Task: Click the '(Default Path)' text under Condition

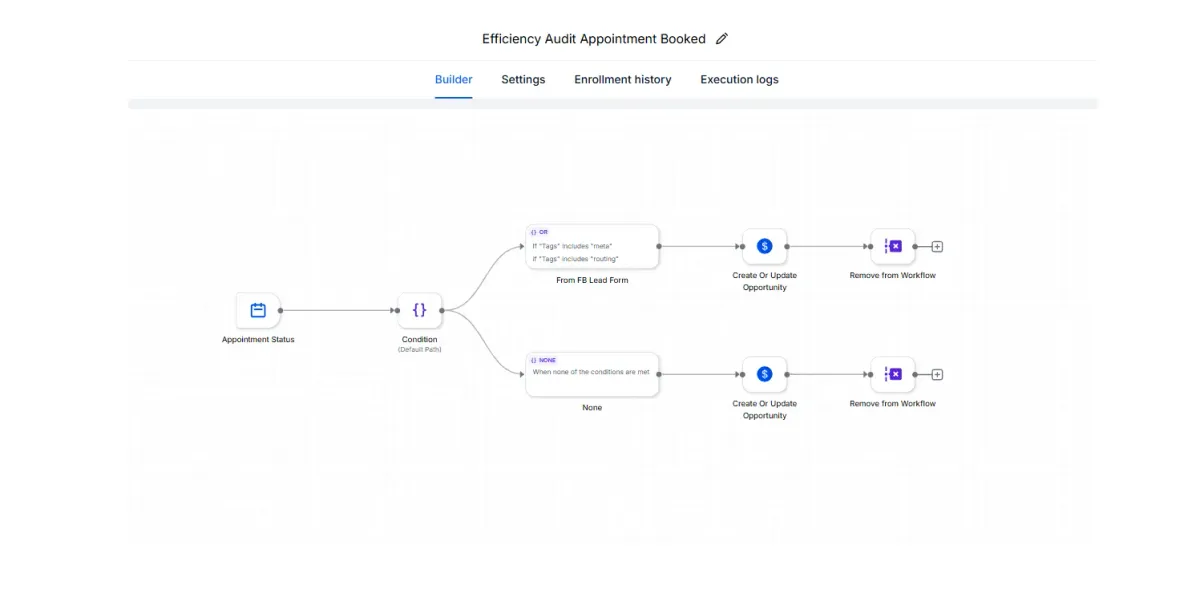Action: 419,350
